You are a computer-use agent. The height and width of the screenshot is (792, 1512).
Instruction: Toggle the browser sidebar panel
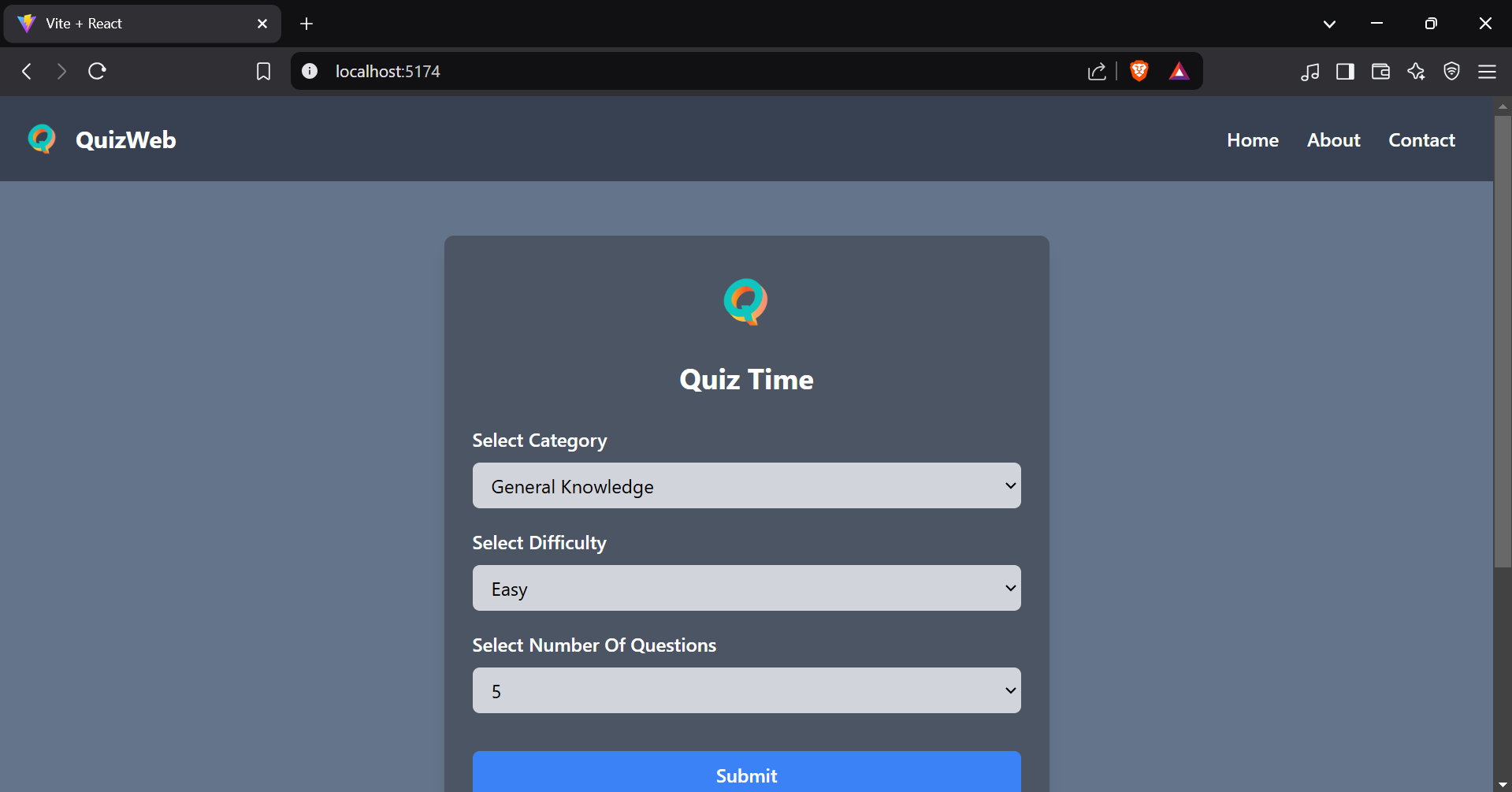tap(1345, 72)
